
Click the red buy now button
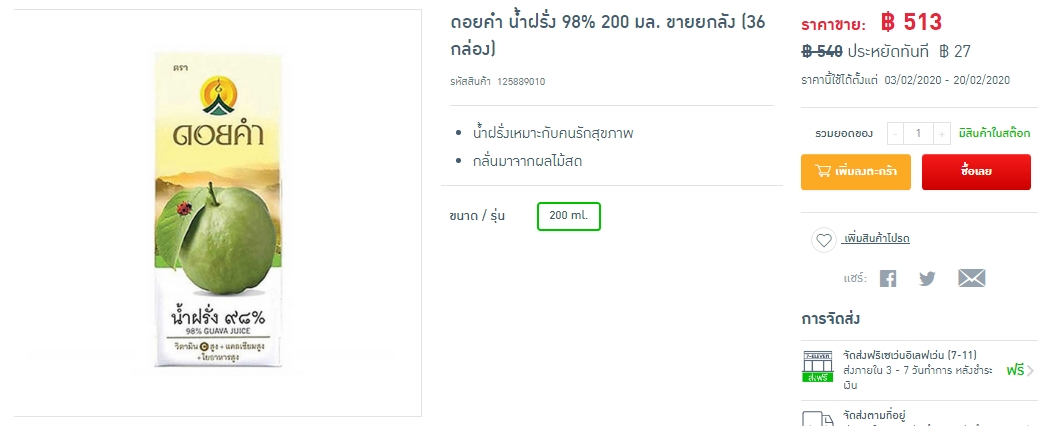tap(976, 172)
